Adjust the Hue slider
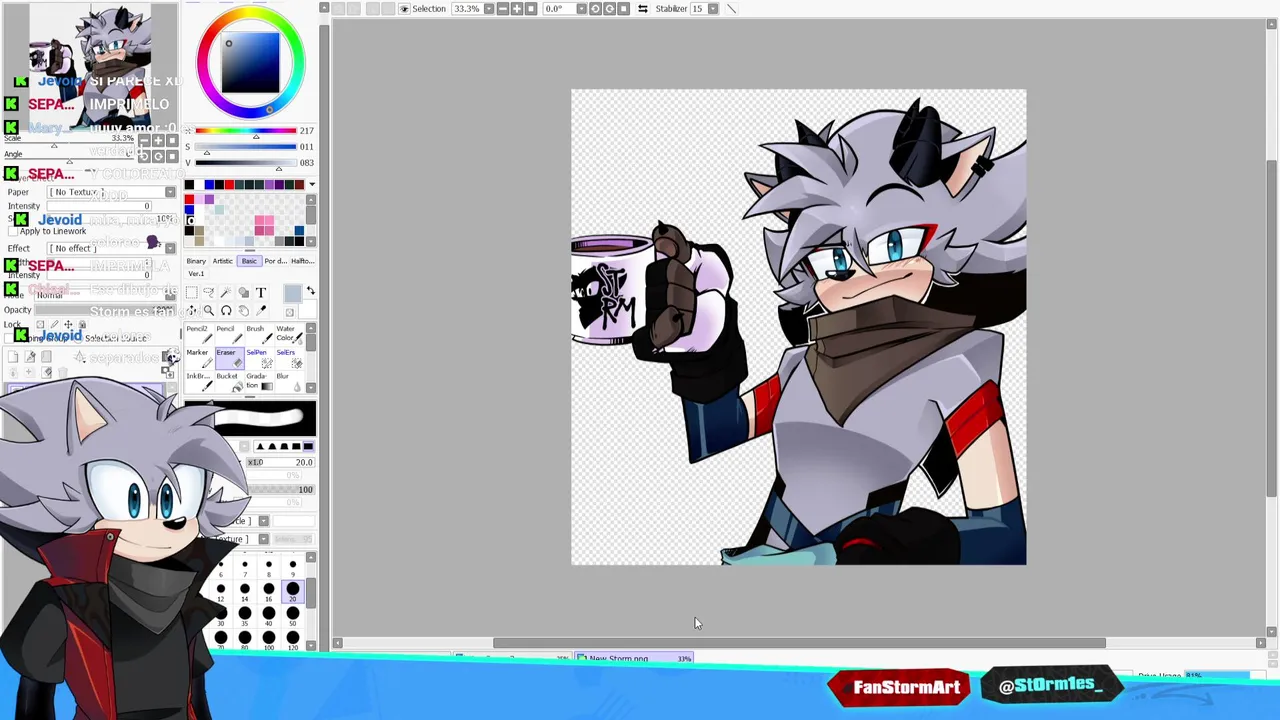1280x720 pixels. click(x=246, y=131)
